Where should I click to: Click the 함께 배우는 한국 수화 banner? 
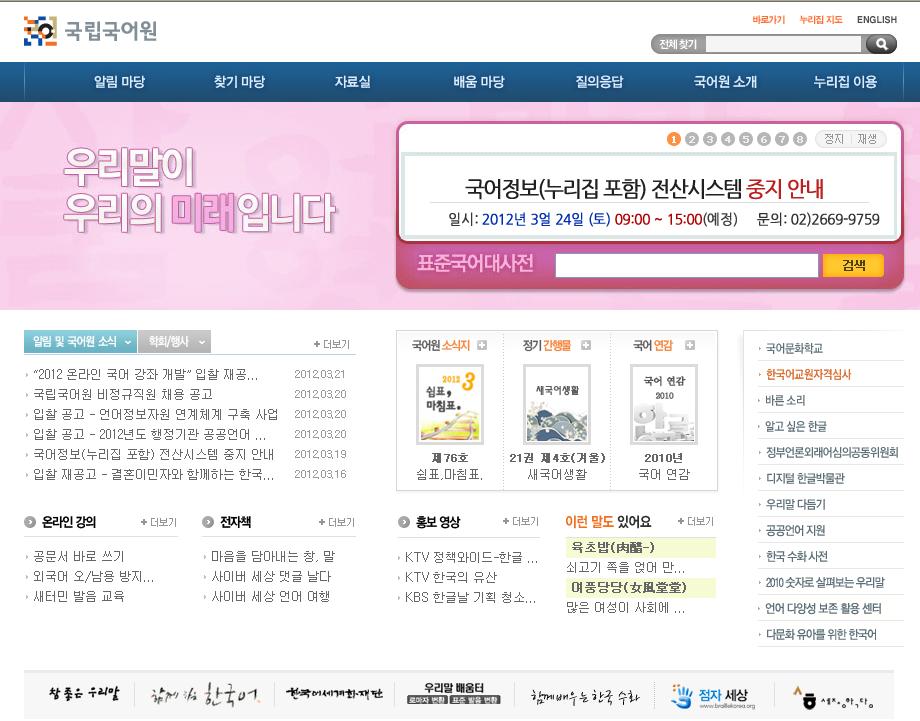[x=584, y=696]
